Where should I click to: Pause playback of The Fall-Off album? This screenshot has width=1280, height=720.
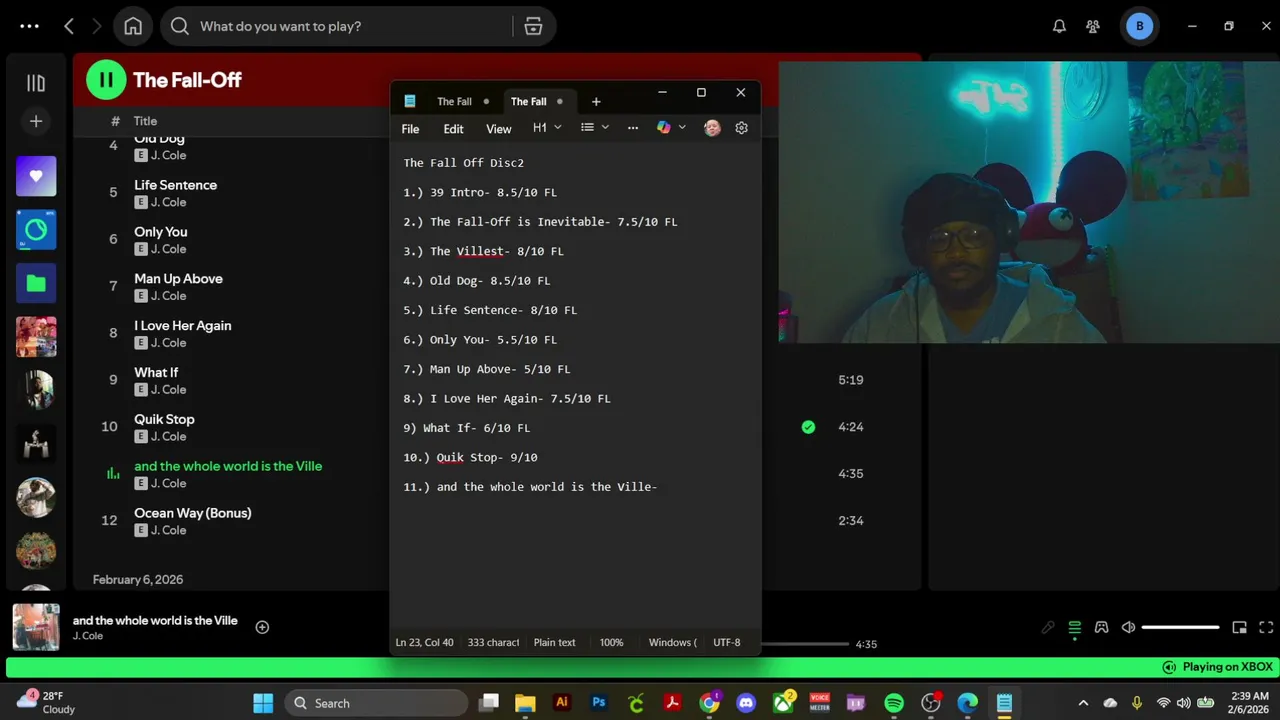[106, 80]
